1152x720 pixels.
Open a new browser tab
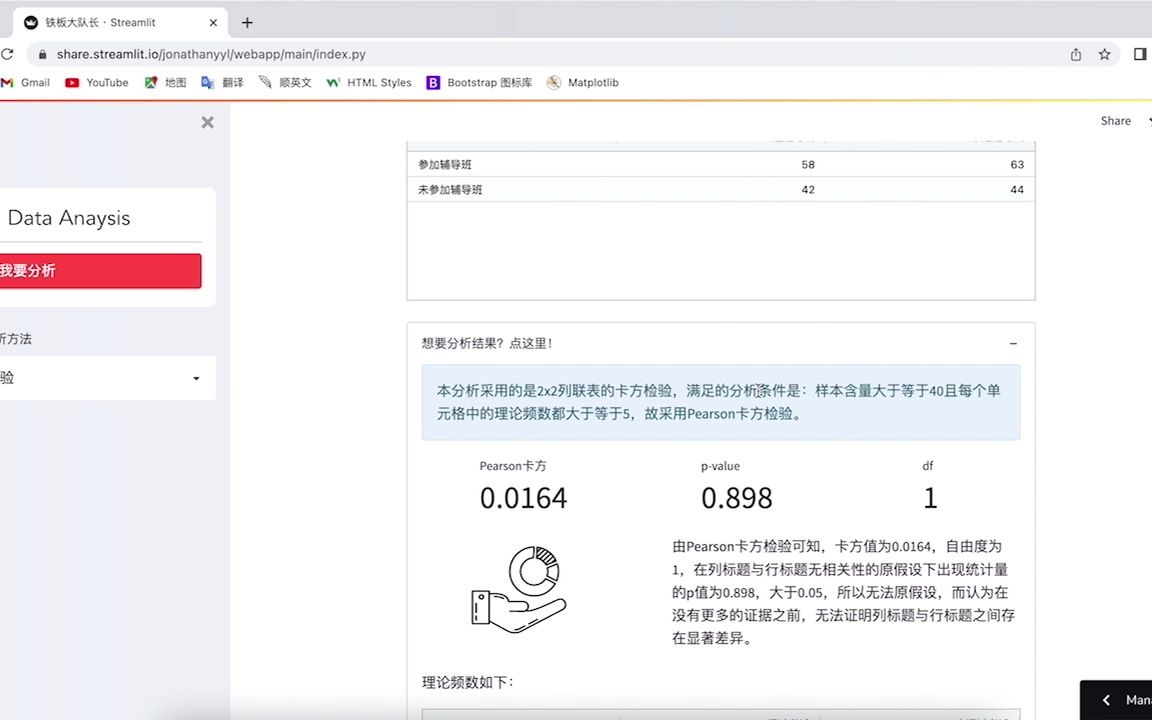[247, 22]
